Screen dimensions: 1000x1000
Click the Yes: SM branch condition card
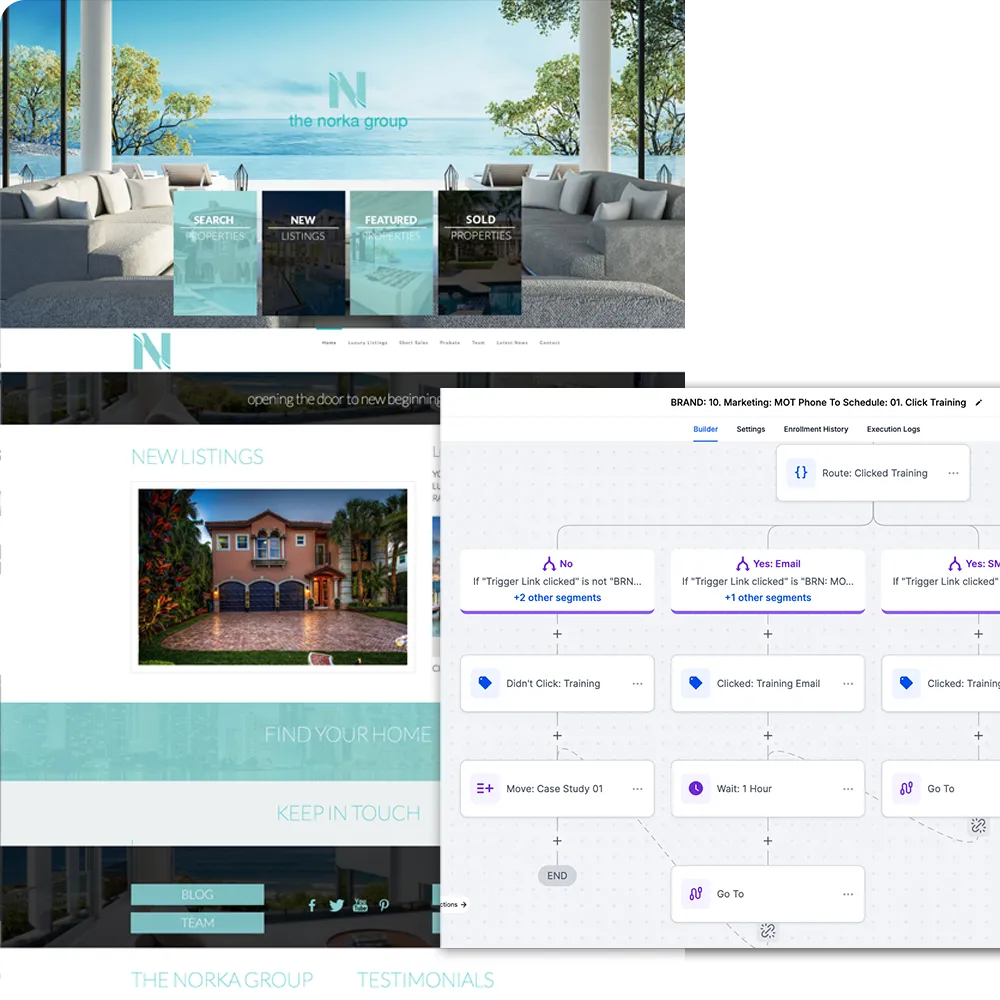pos(941,580)
